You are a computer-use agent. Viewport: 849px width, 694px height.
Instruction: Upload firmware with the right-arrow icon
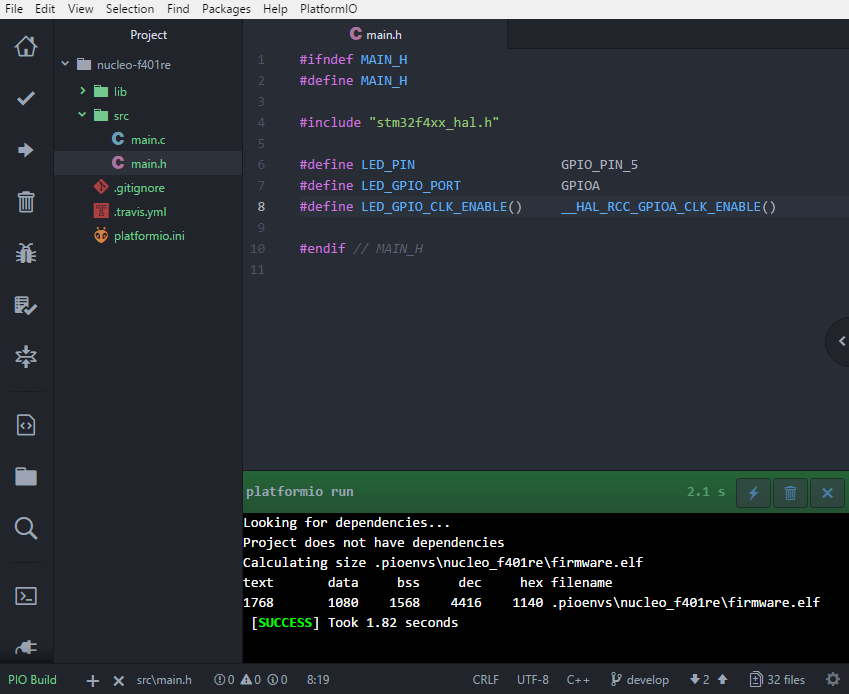25,150
